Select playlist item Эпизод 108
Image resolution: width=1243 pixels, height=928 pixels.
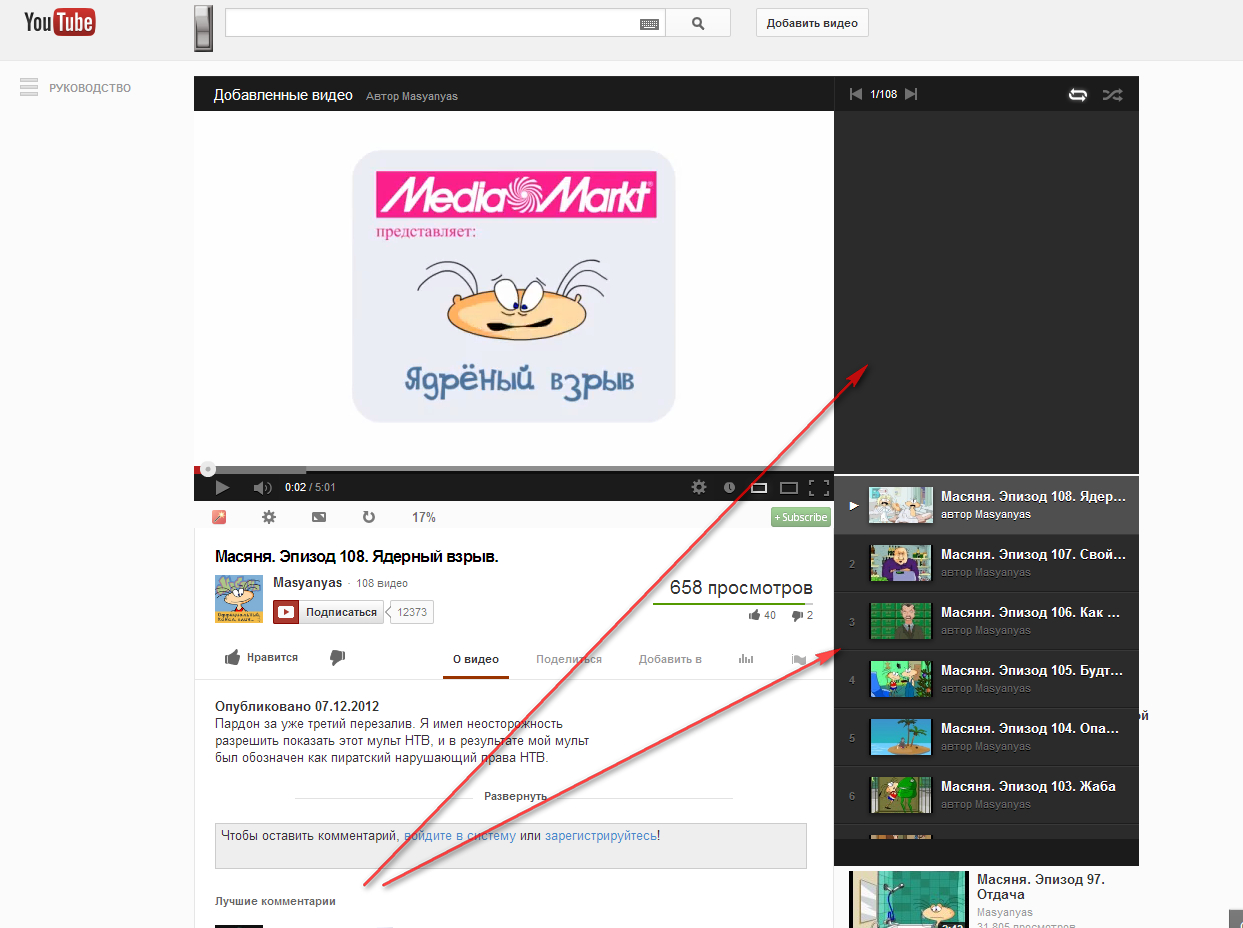click(x=986, y=505)
